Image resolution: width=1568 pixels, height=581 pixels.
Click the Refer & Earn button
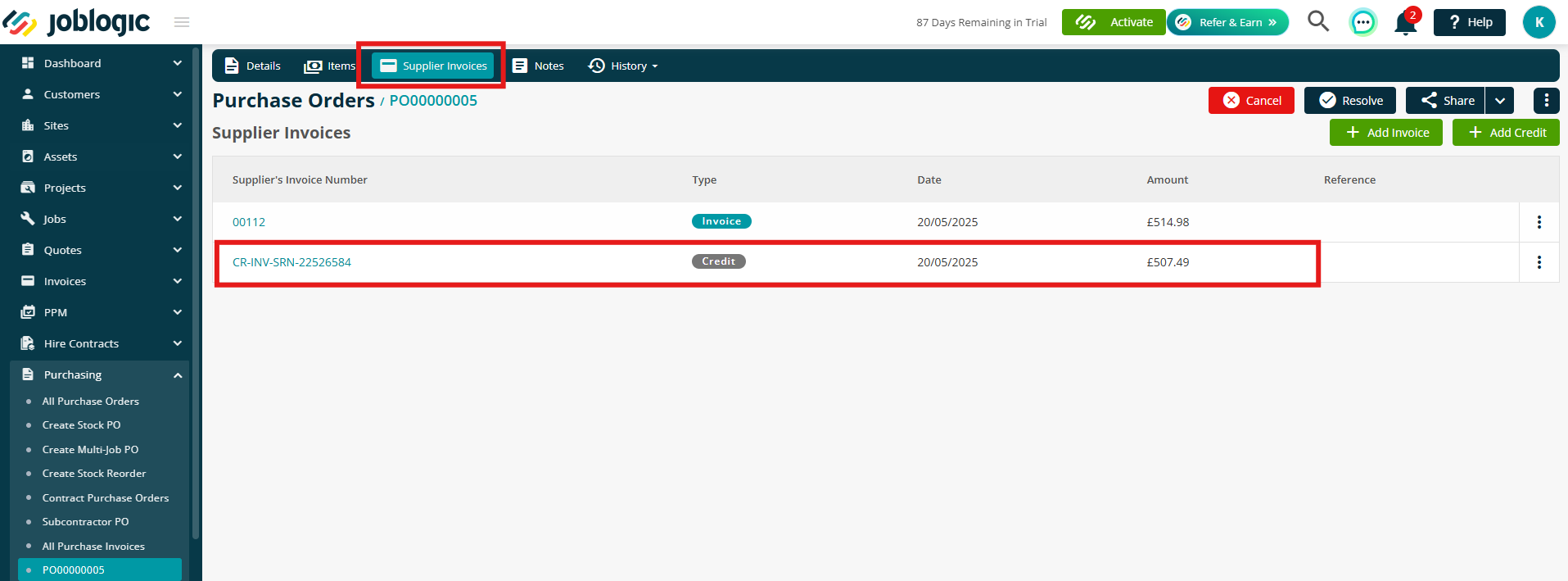(x=1227, y=22)
